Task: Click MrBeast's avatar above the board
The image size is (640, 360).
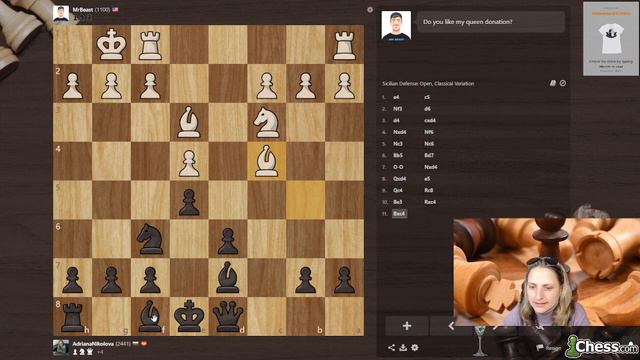Action: (x=61, y=13)
